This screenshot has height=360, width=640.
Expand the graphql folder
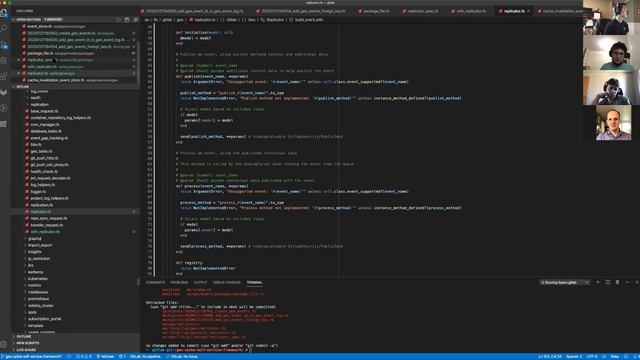point(34,238)
